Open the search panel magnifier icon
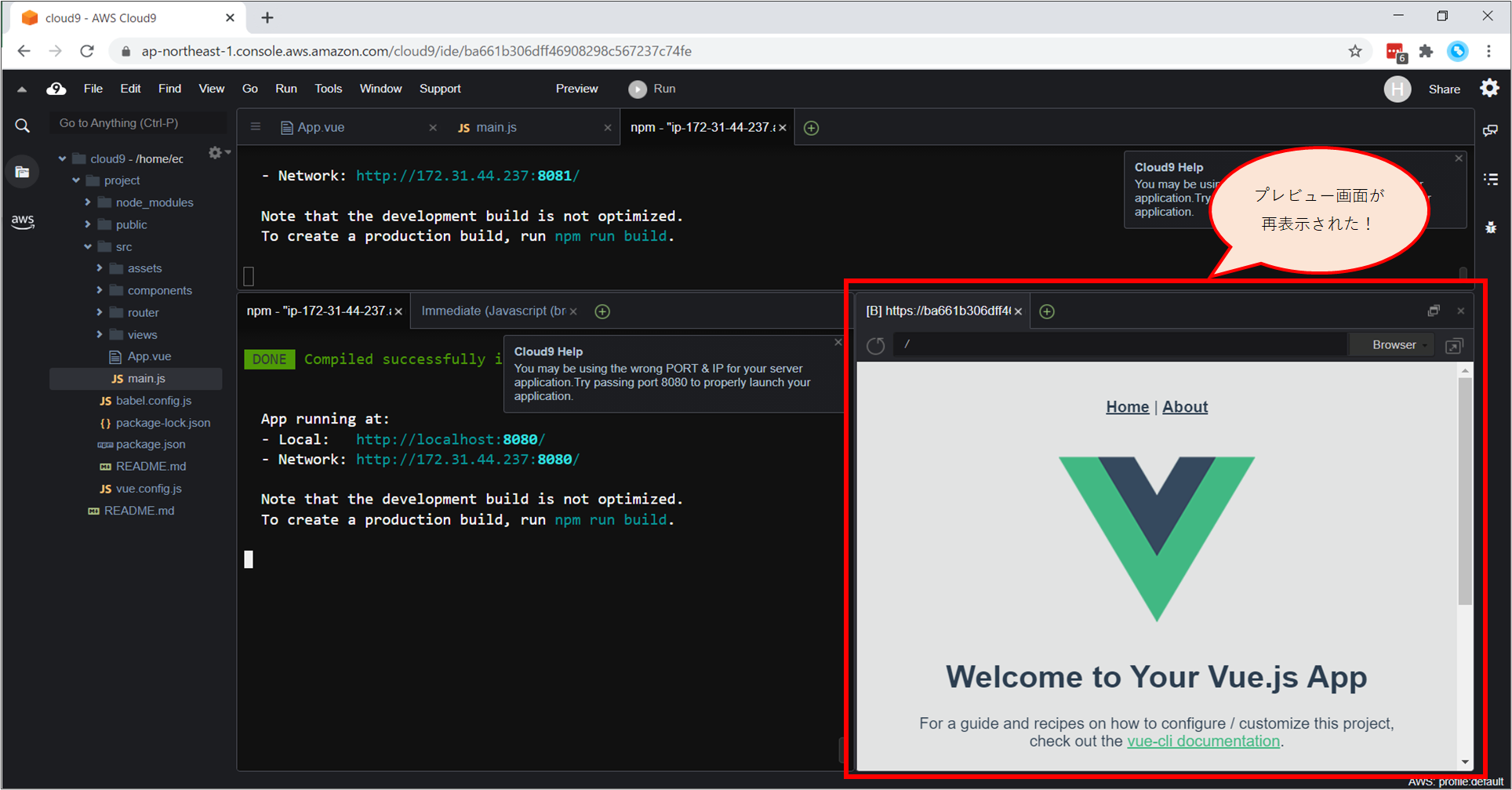 (x=23, y=126)
